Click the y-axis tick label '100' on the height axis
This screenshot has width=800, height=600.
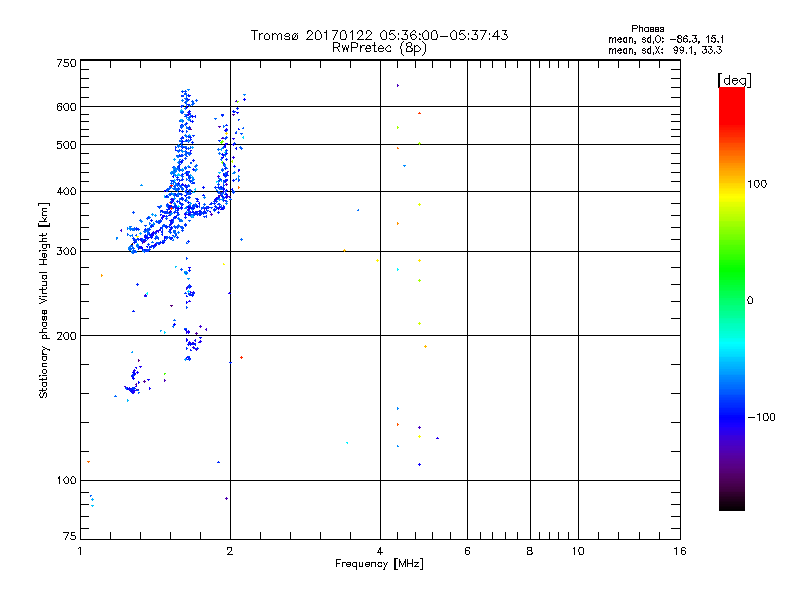[66, 481]
